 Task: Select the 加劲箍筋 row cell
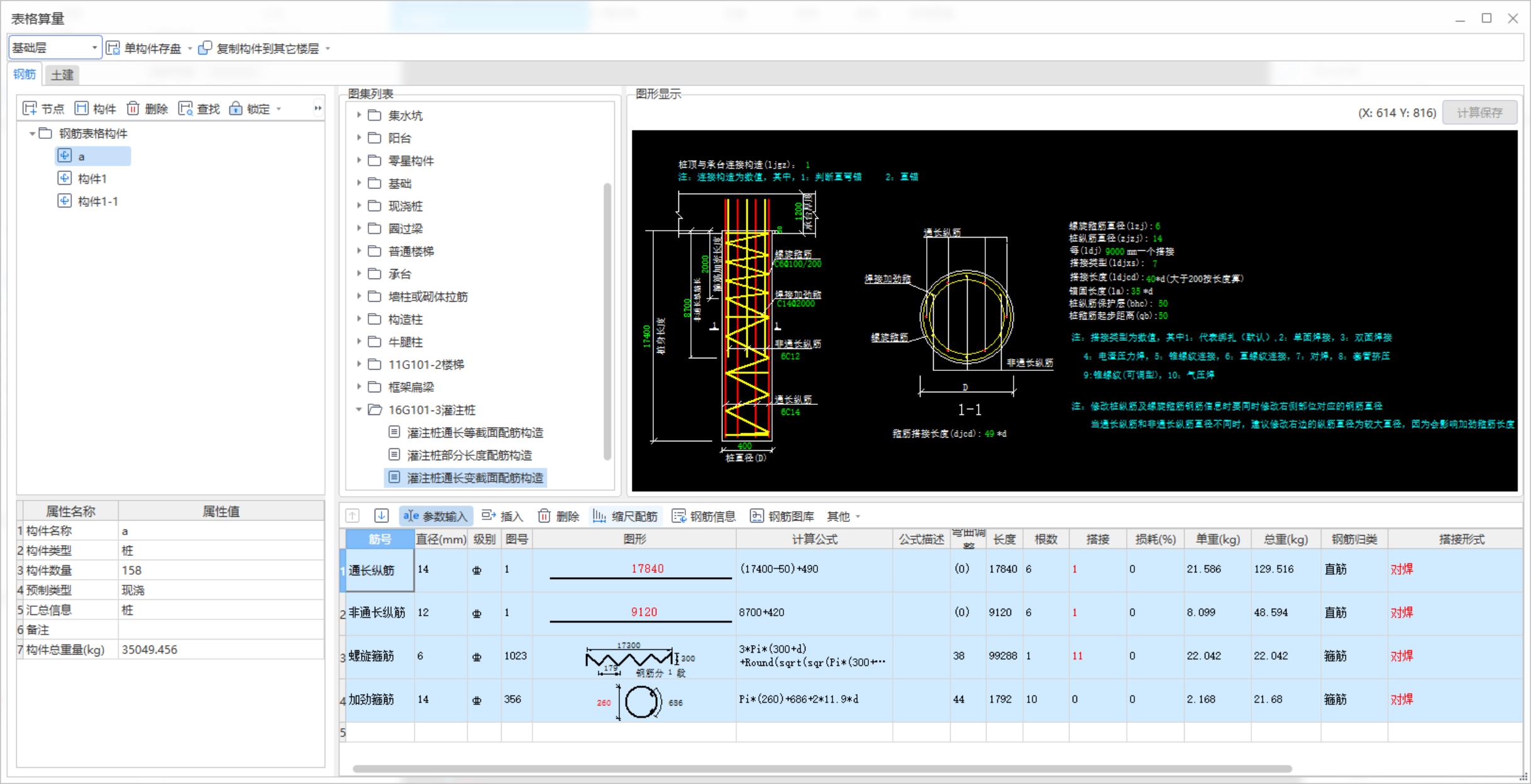click(380, 700)
